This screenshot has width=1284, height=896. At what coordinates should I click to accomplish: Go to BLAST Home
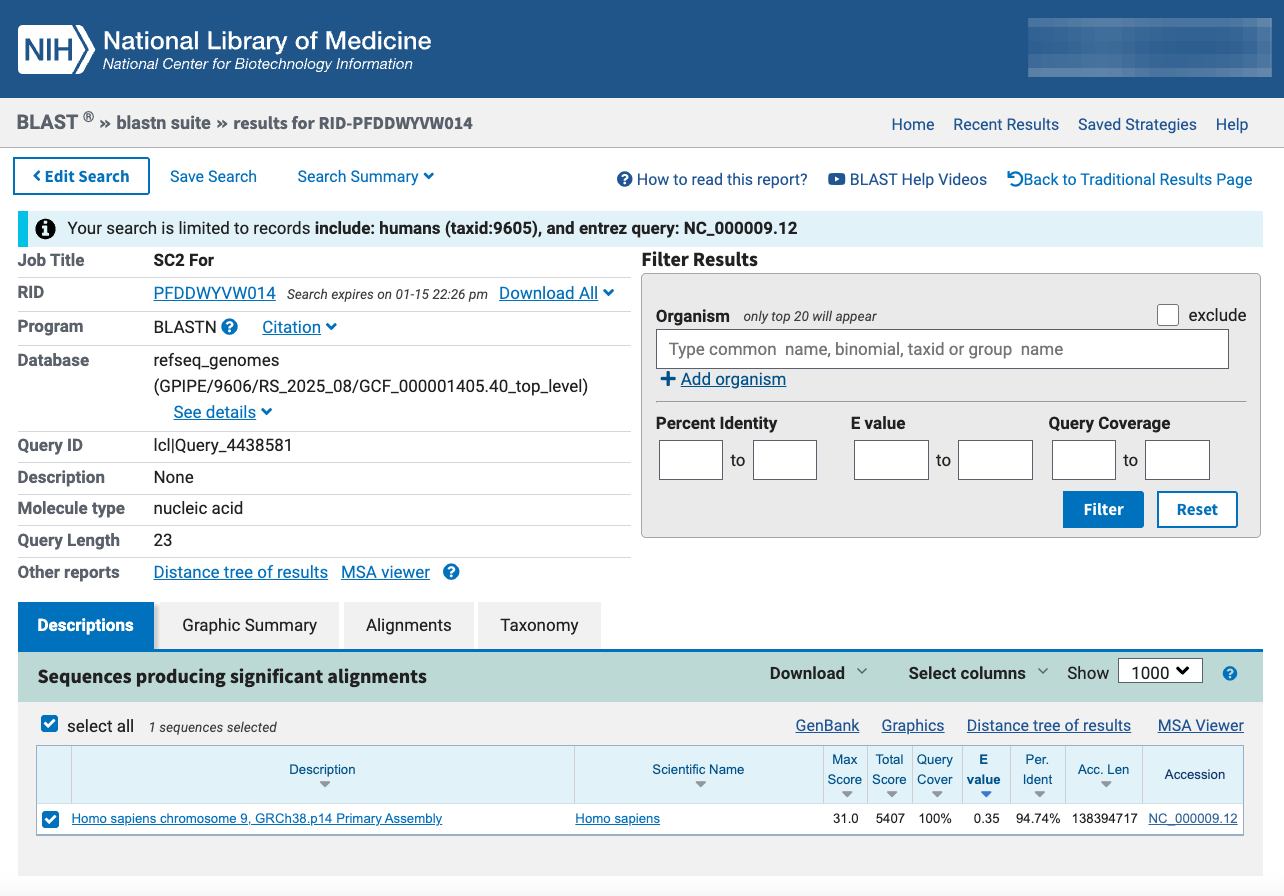click(913, 124)
